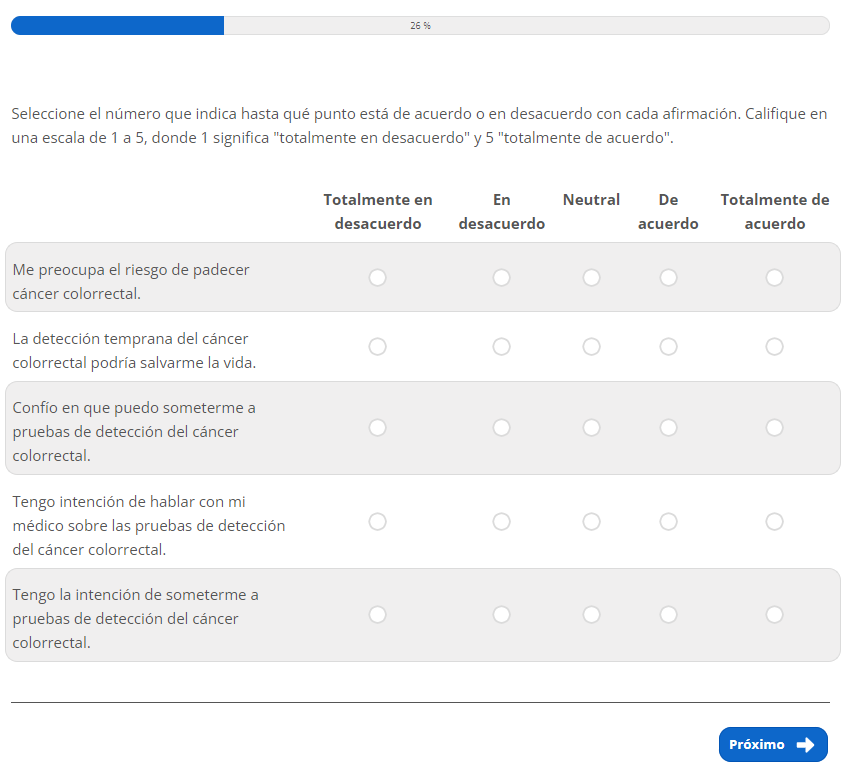Select 'Neutral' for 'Confío en que puedo'
Viewport: 856px width, 774px height.
tap(591, 428)
